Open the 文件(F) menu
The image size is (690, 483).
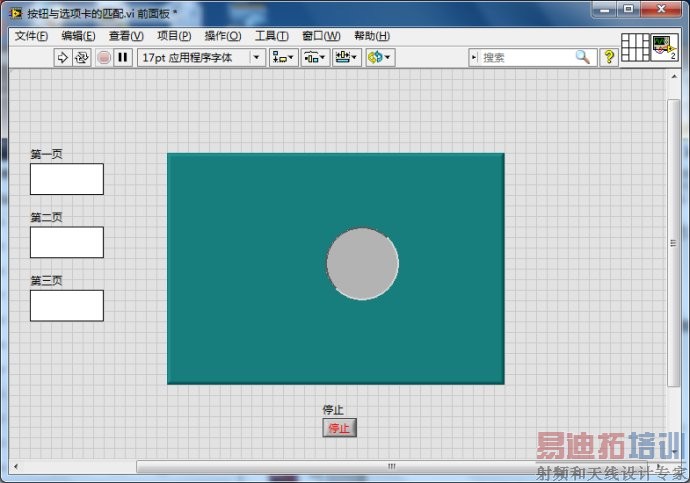click(32, 36)
